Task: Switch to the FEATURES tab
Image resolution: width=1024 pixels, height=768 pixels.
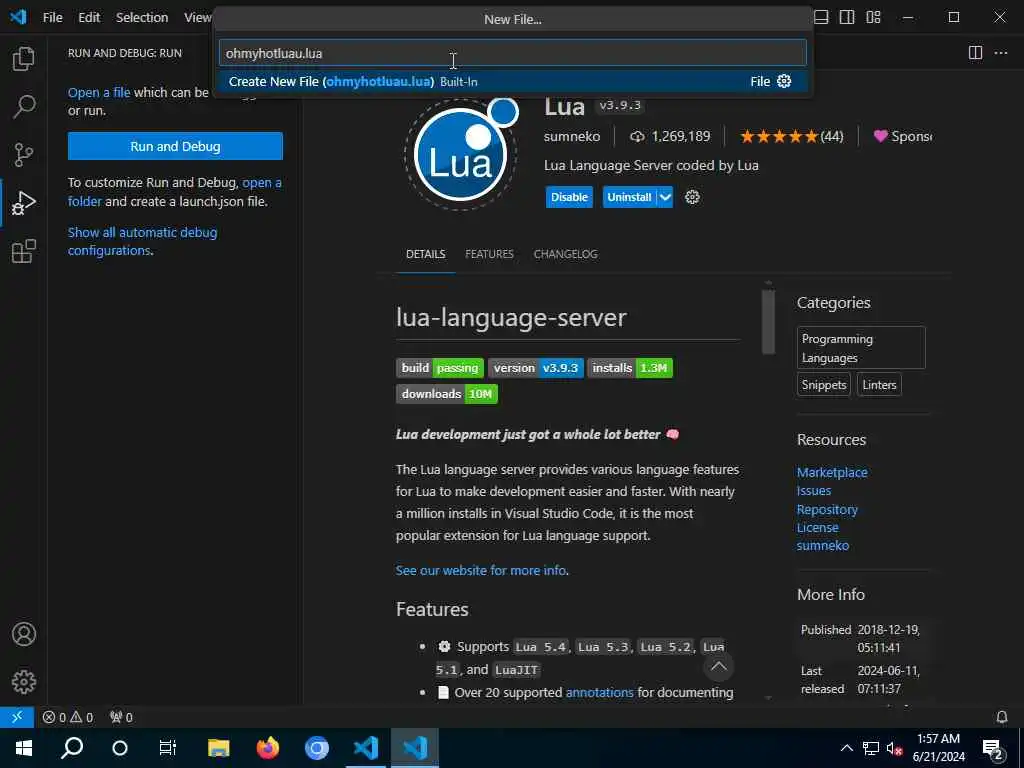Action: 489,254
